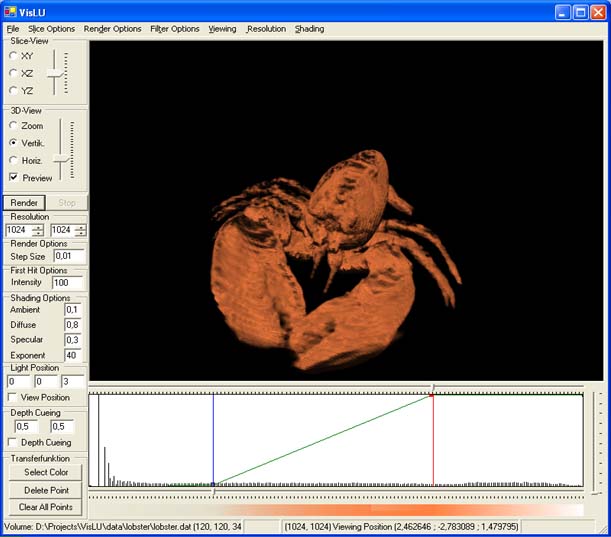Select the XZ slice view option
The width and height of the screenshot is (611, 537).
pos(13,73)
